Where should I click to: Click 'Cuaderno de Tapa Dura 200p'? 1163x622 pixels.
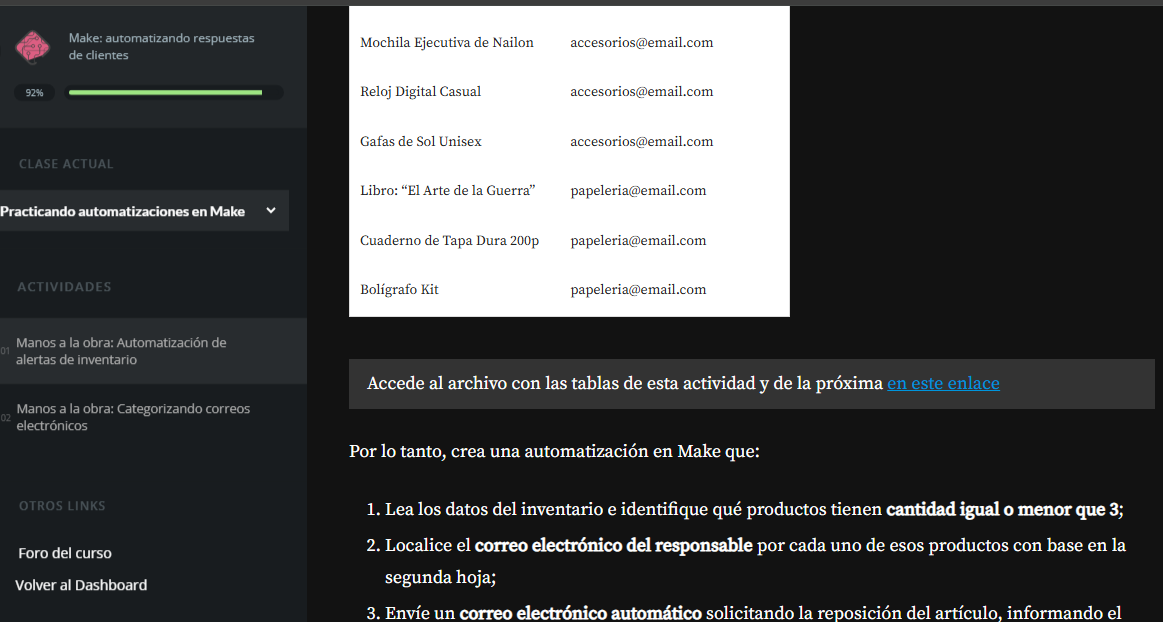pyautogui.click(x=447, y=240)
